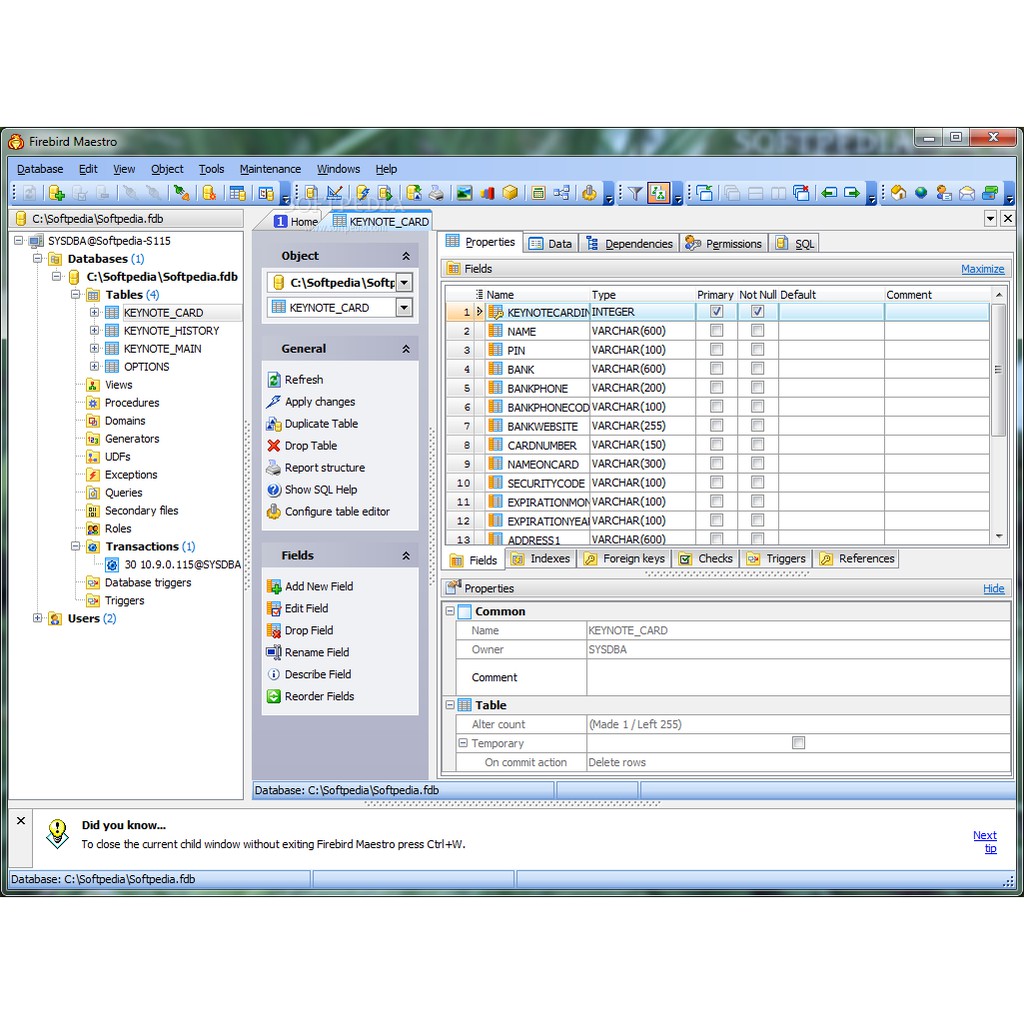Click the Add New Field icon
This screenshot has height=1024, width=1024.
tap(274, 586)
